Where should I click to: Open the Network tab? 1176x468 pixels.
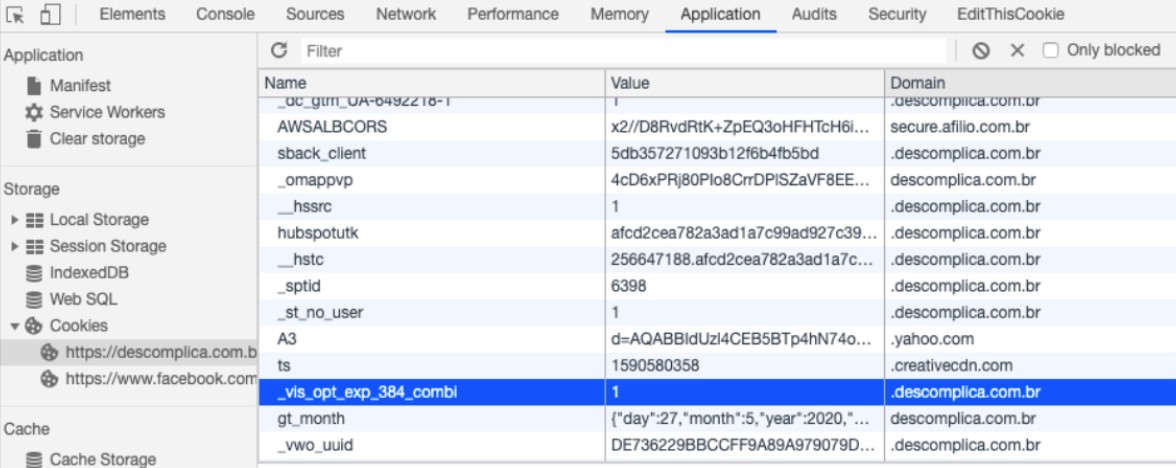pos(406,14)
